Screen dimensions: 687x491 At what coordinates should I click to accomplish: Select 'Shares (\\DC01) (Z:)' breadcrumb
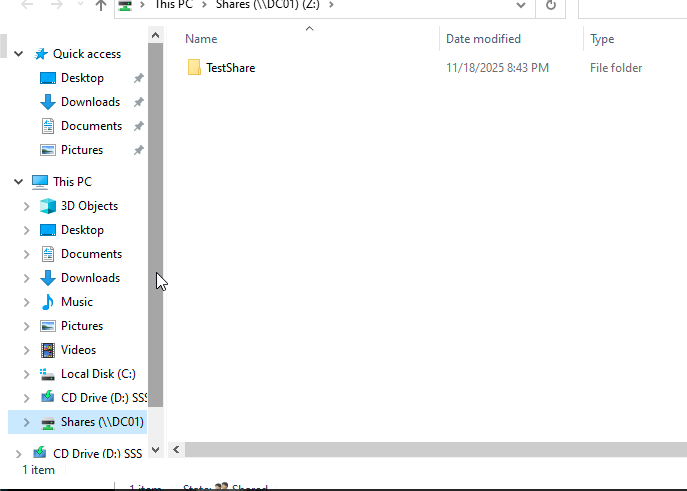coord(268,5)
